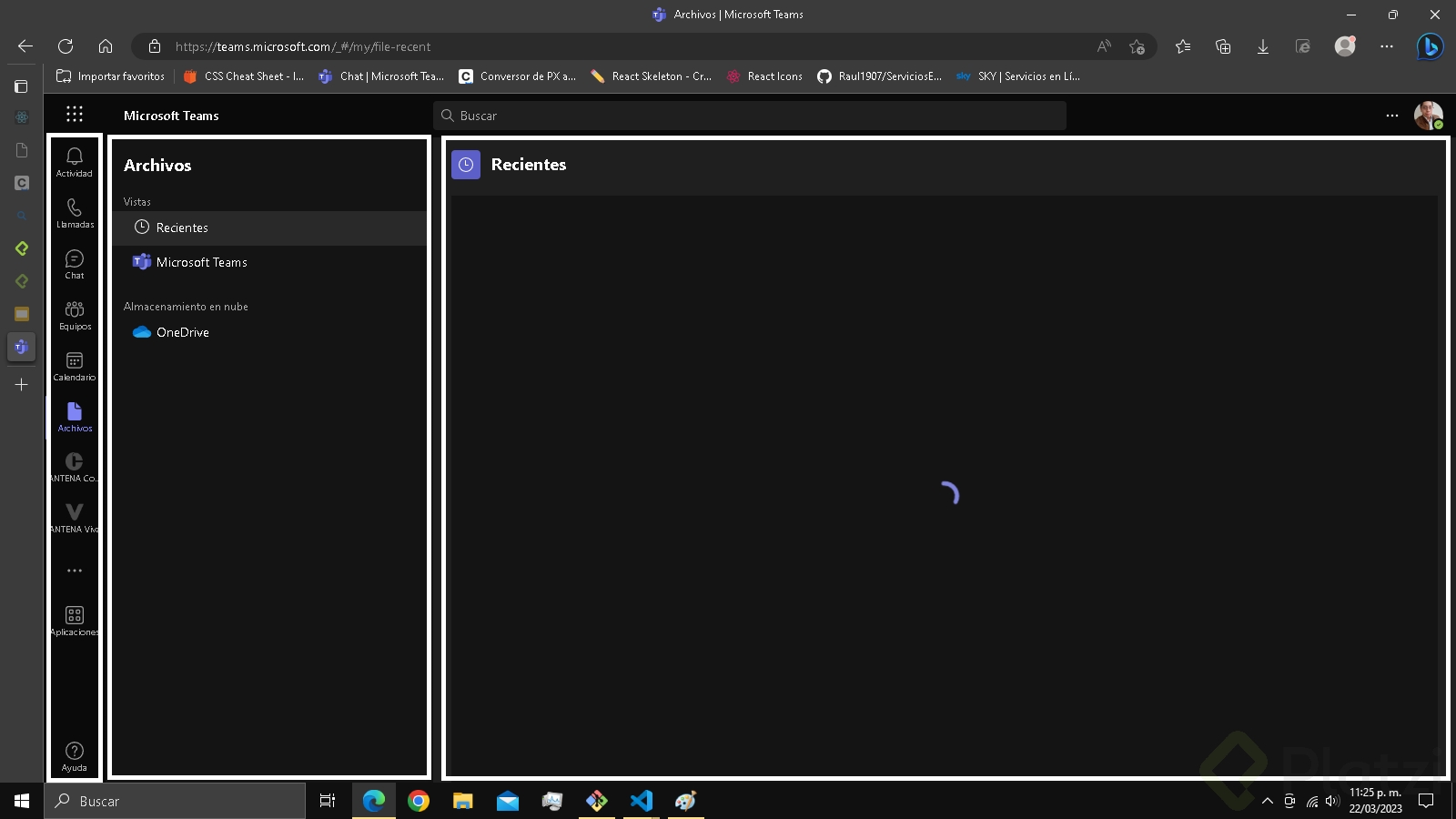This screenshot has width=1456, height=819.
Task: Open Chat from the Teams sidebar
Action: tap(74, 265)
